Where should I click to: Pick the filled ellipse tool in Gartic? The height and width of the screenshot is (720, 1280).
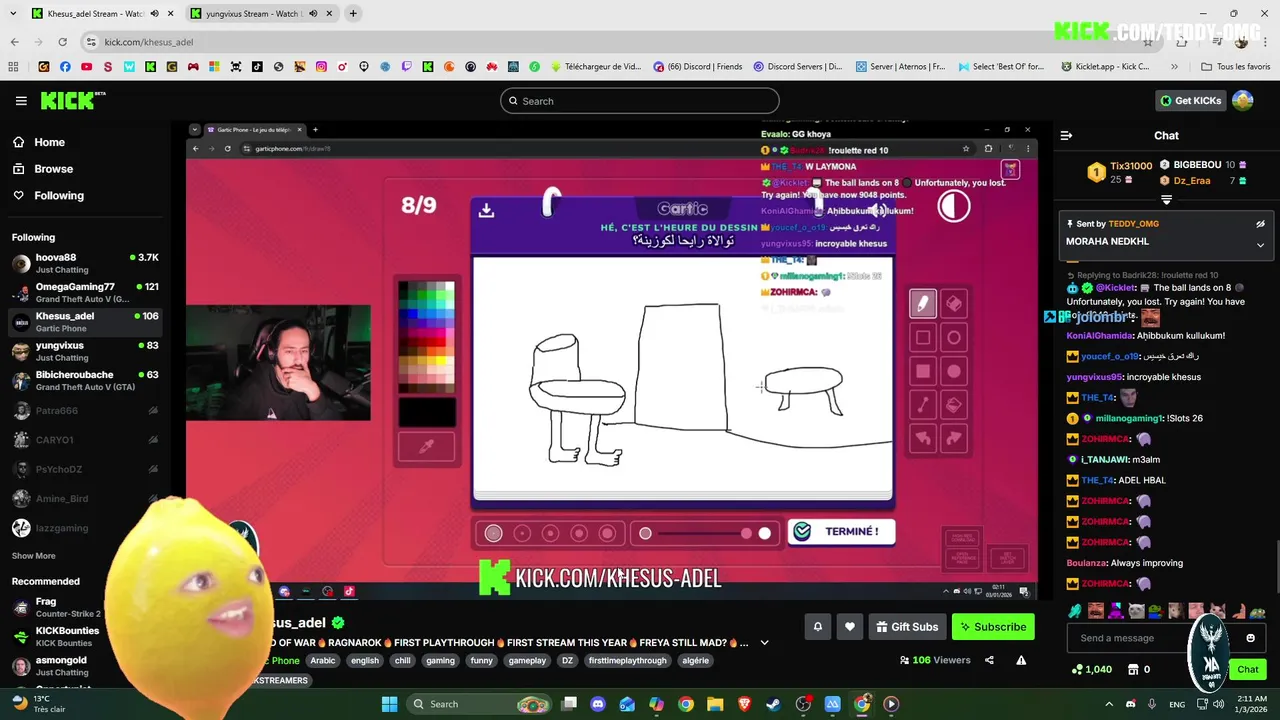[954, 371]
